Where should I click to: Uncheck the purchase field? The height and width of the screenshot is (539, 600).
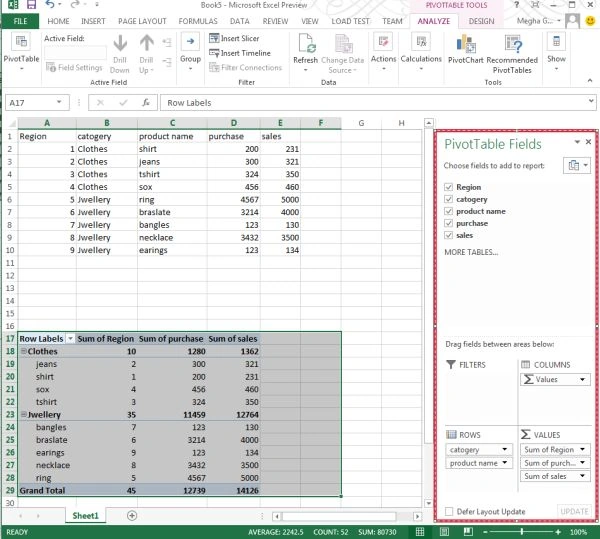click(x=448, y=223)
